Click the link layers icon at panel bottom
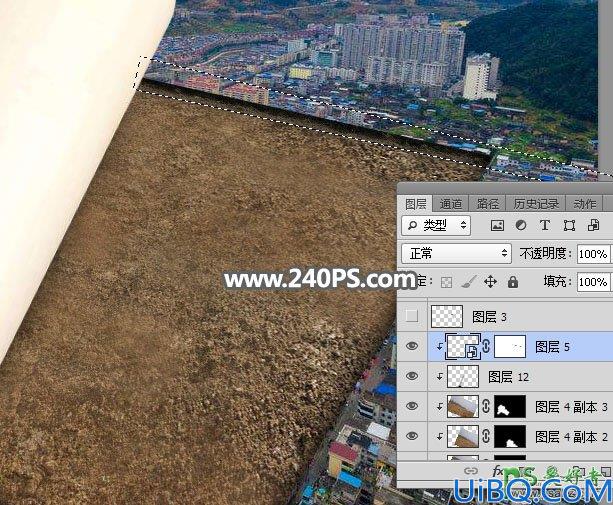The height and width of the screenshot is (505, 613). point(471,471)
